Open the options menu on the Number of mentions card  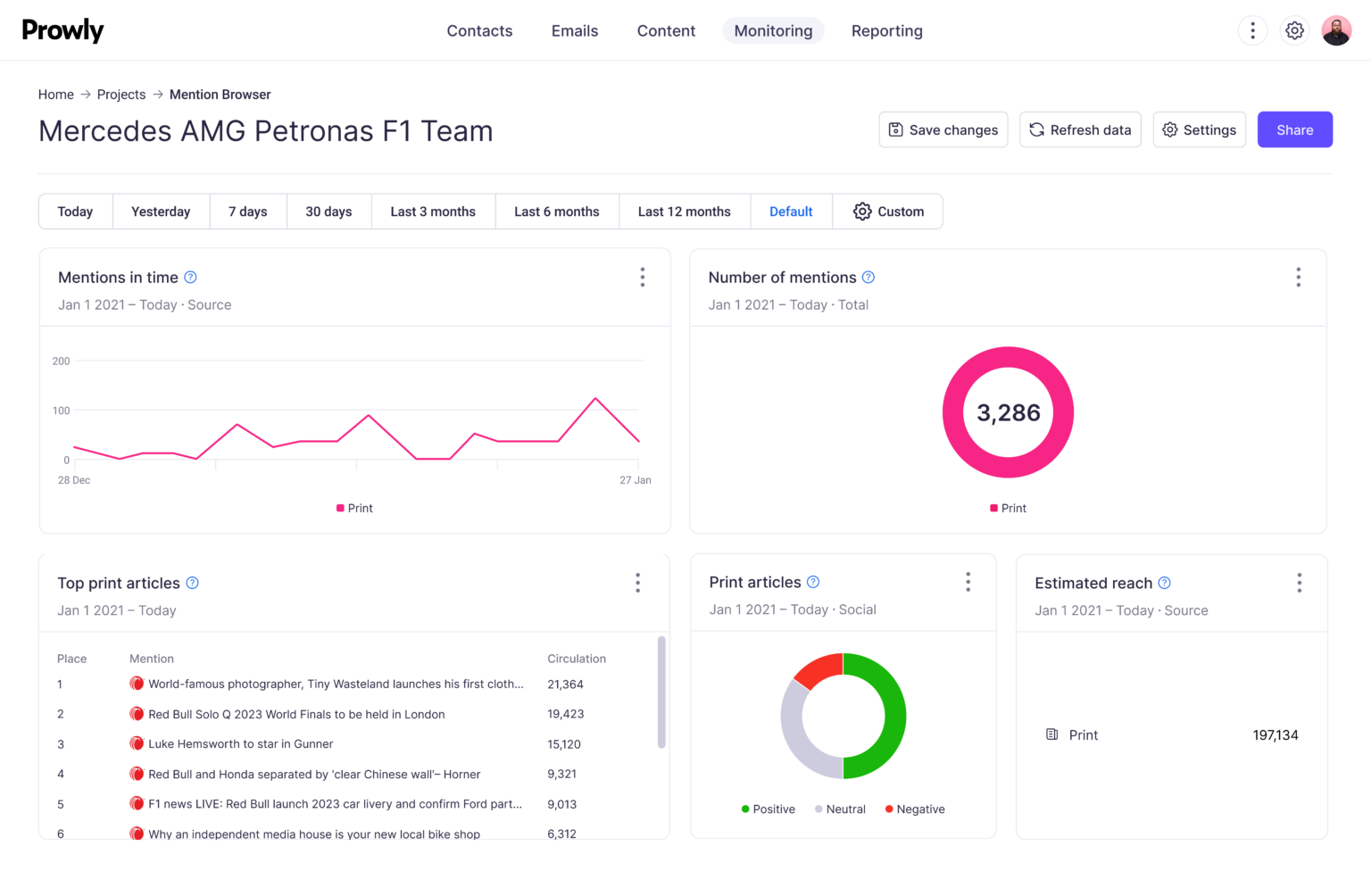click(1298, 278)
